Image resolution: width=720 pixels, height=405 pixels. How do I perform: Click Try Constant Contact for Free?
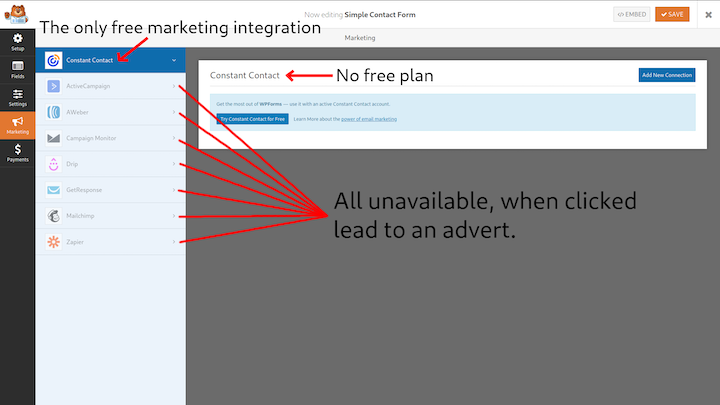(x=253, y=119)
